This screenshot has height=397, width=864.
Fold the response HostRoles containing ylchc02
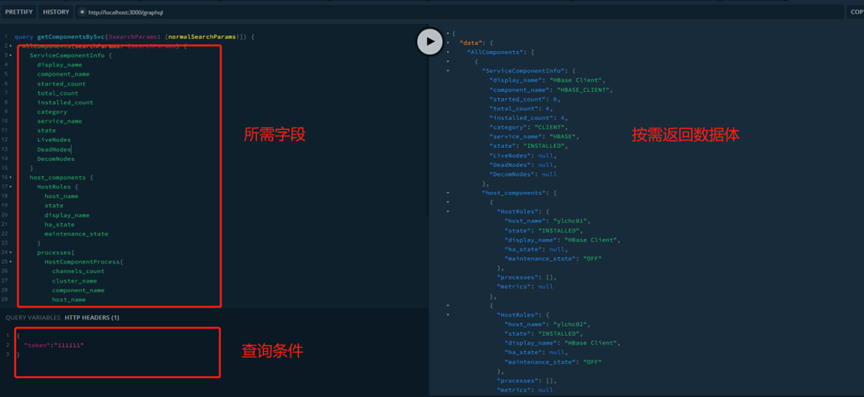pos(448,315)
